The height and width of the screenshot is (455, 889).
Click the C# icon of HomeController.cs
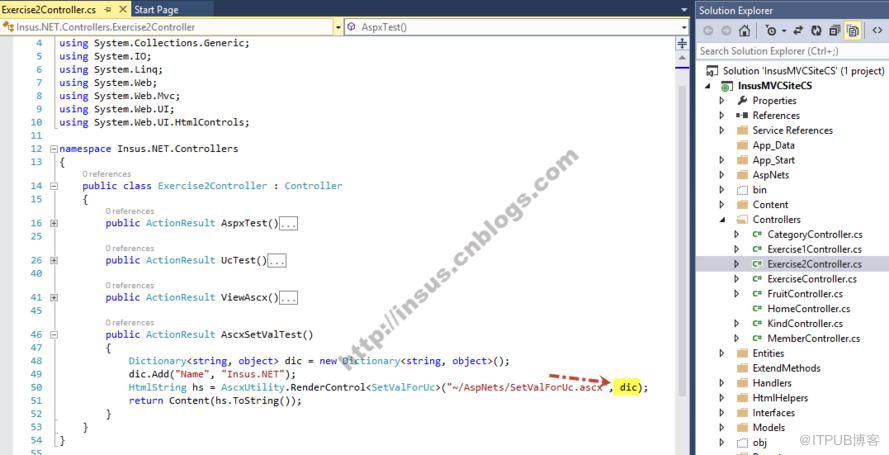click(757, 309)
